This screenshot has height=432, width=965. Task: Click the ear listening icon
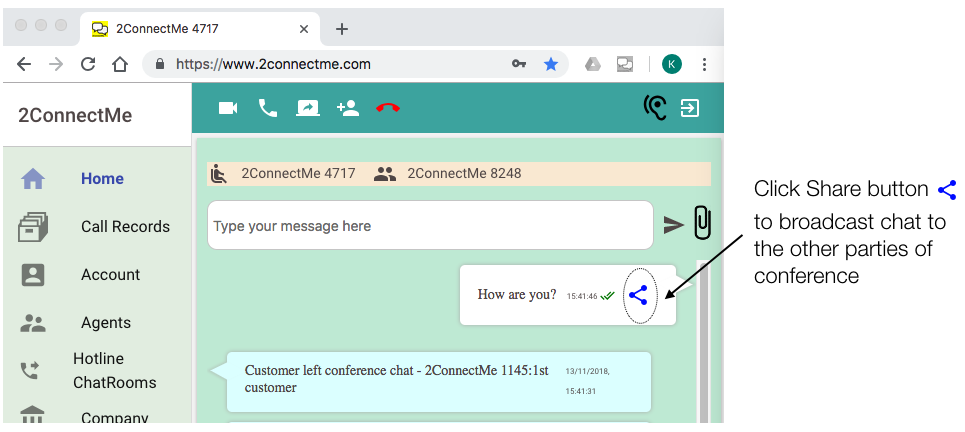(x=655, y=108)
